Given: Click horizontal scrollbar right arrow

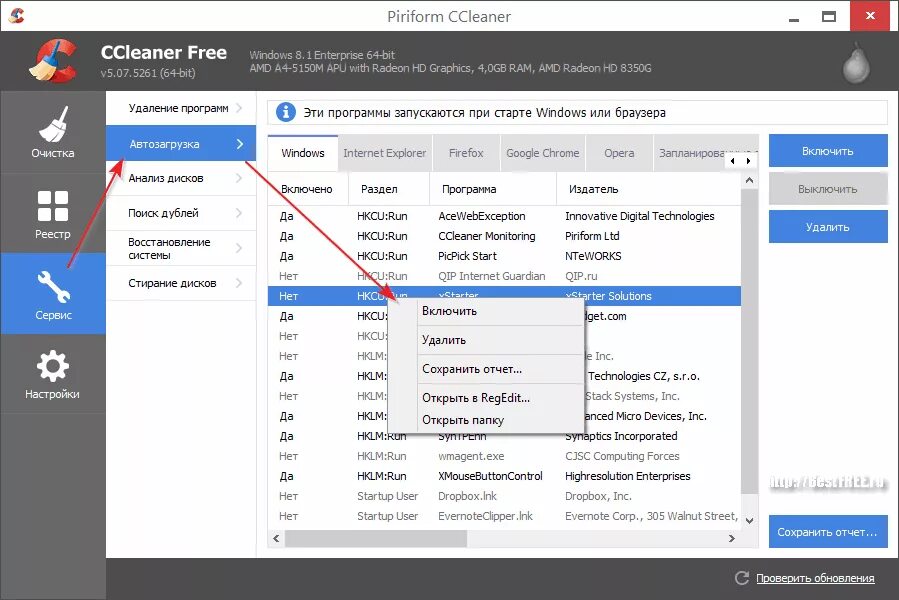Looking at the screenshot, I should pos(732,538).
